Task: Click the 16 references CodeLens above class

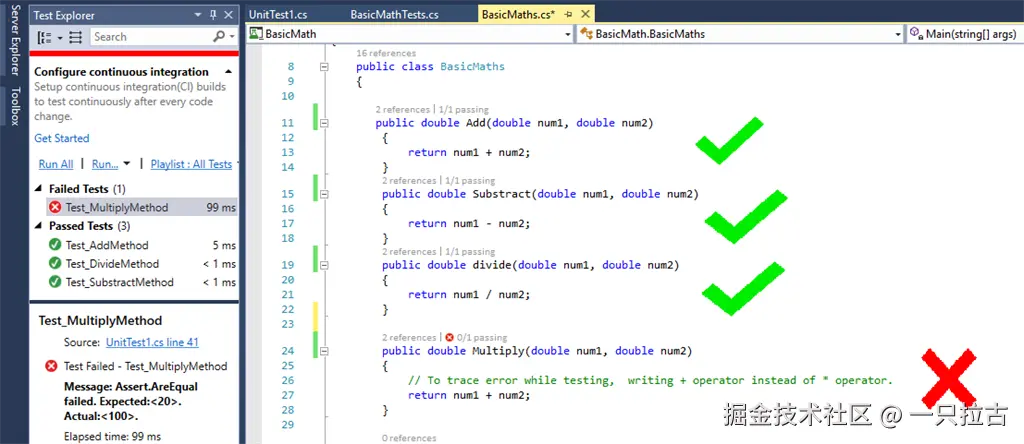Action: point(387,53)
